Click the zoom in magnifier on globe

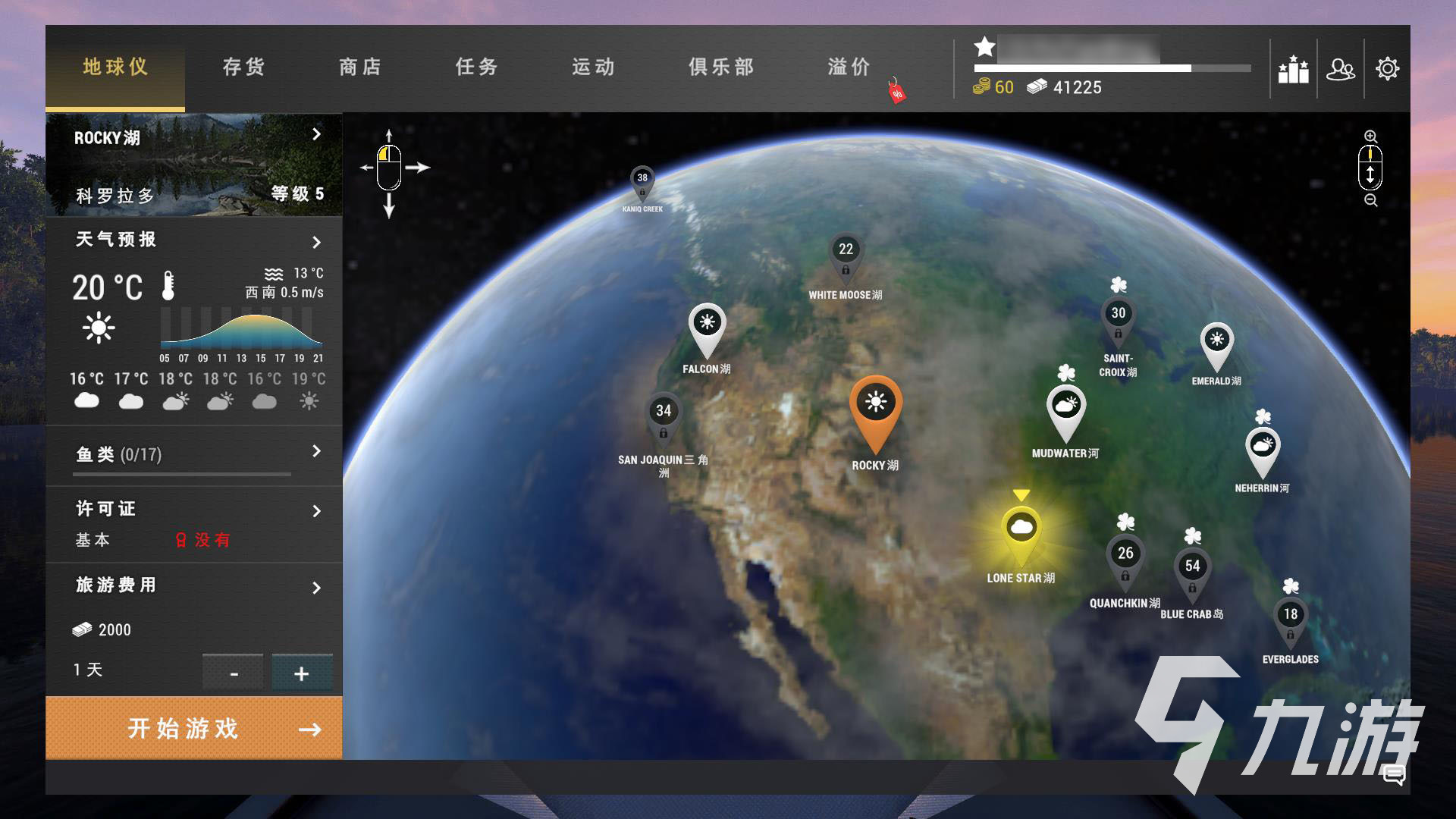1370,136
